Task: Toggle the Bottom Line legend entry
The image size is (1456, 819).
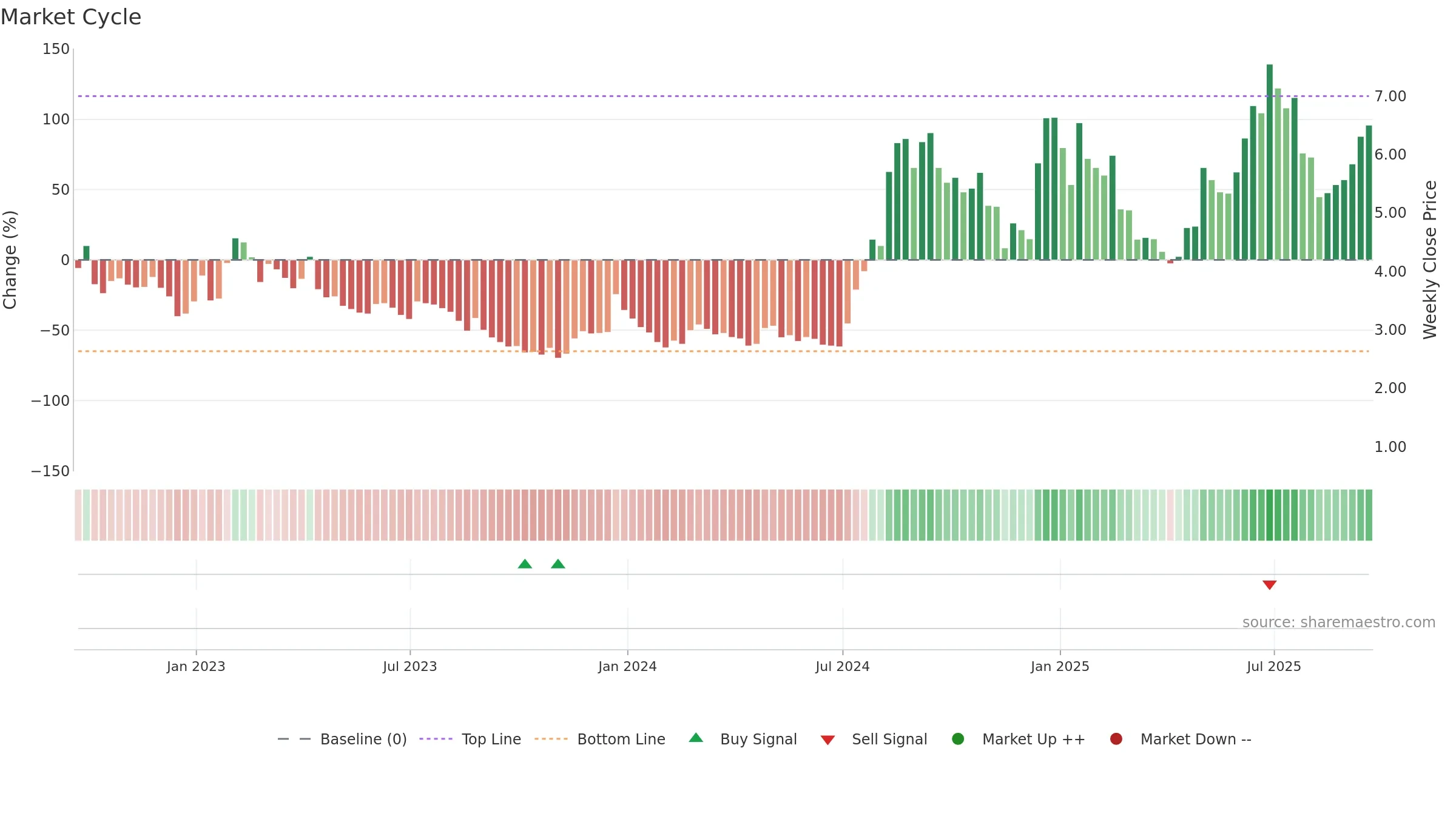Action: pos(600,739)
